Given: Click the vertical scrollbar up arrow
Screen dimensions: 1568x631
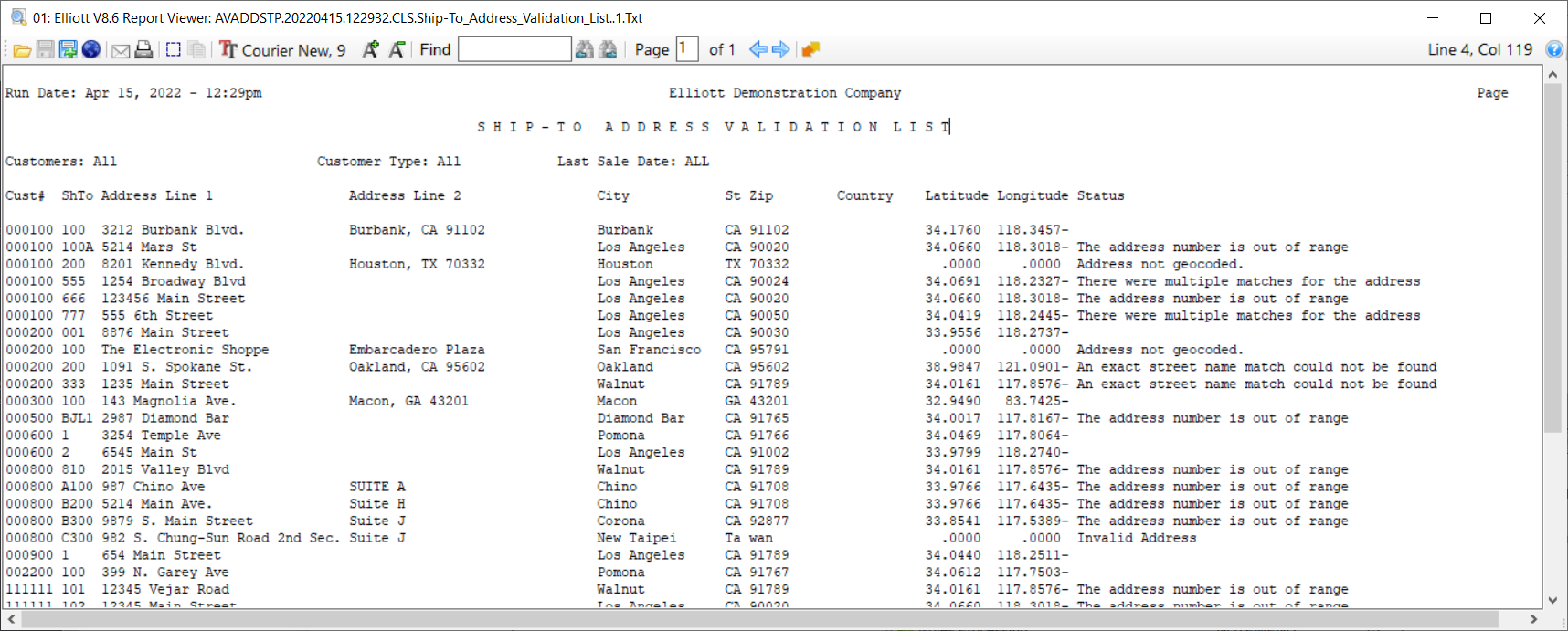Looking at the screenshot, I should tap(1552, 75).
